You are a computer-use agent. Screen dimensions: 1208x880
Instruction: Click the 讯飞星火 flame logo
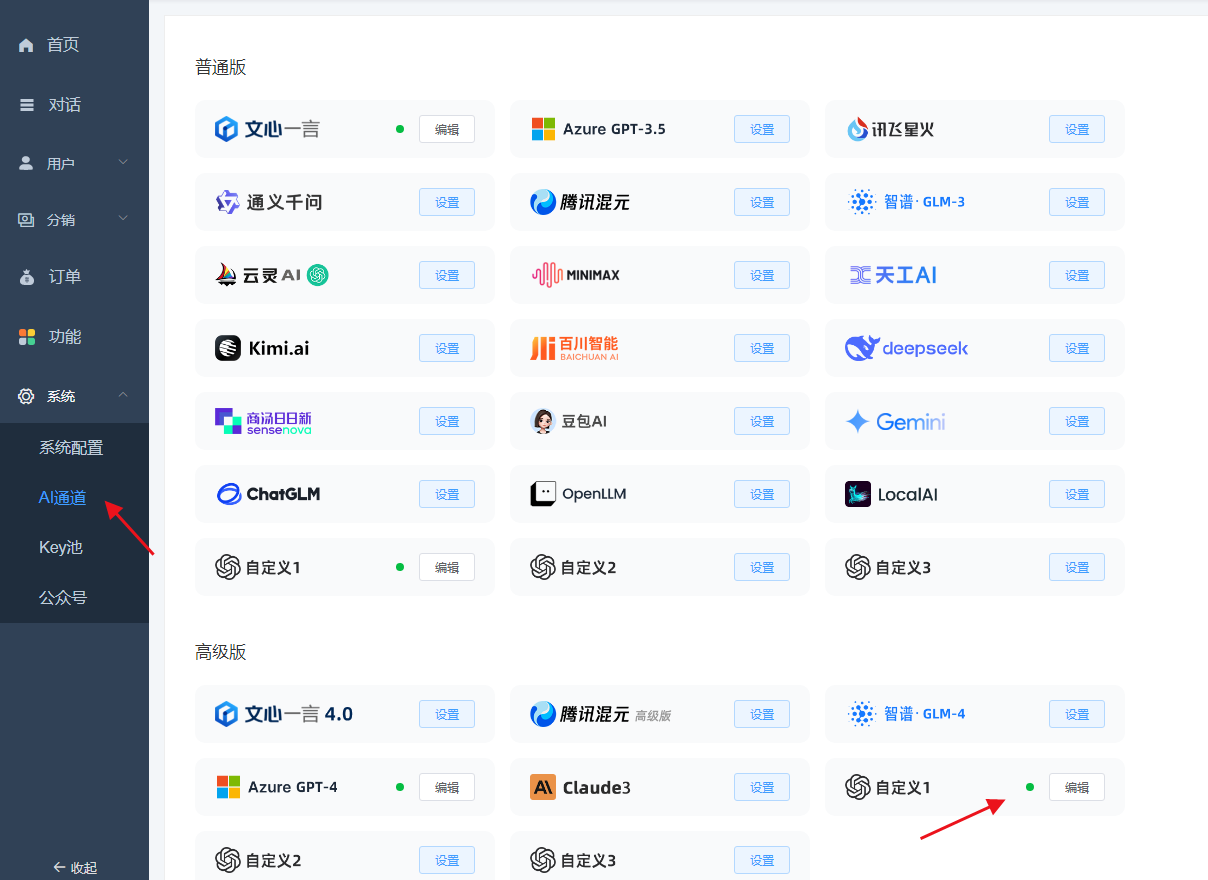(x=858, y=129)
